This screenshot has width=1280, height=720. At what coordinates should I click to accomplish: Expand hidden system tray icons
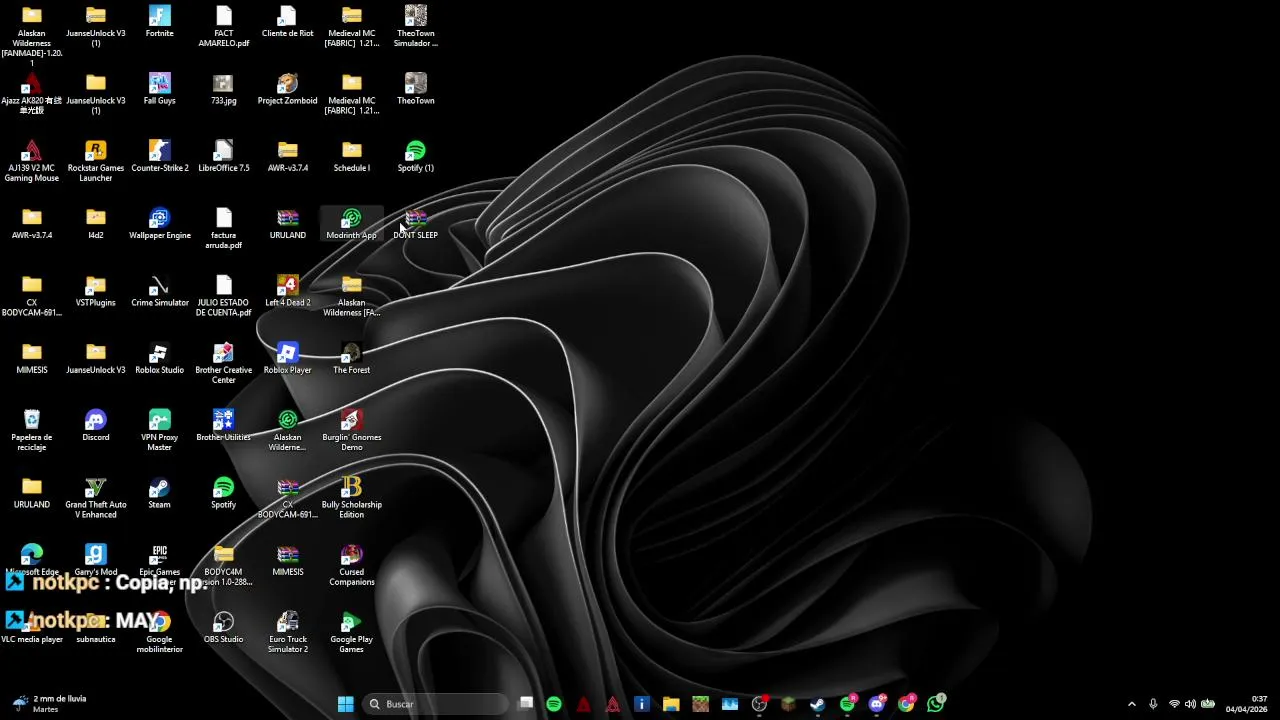(1132, 704)
